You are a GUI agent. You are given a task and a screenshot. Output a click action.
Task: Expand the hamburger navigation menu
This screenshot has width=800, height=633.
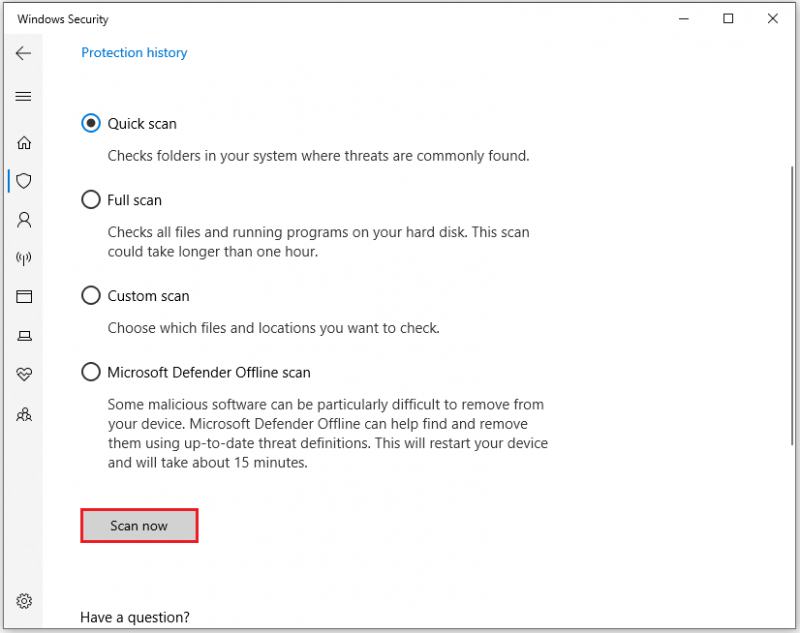[23, 96]
